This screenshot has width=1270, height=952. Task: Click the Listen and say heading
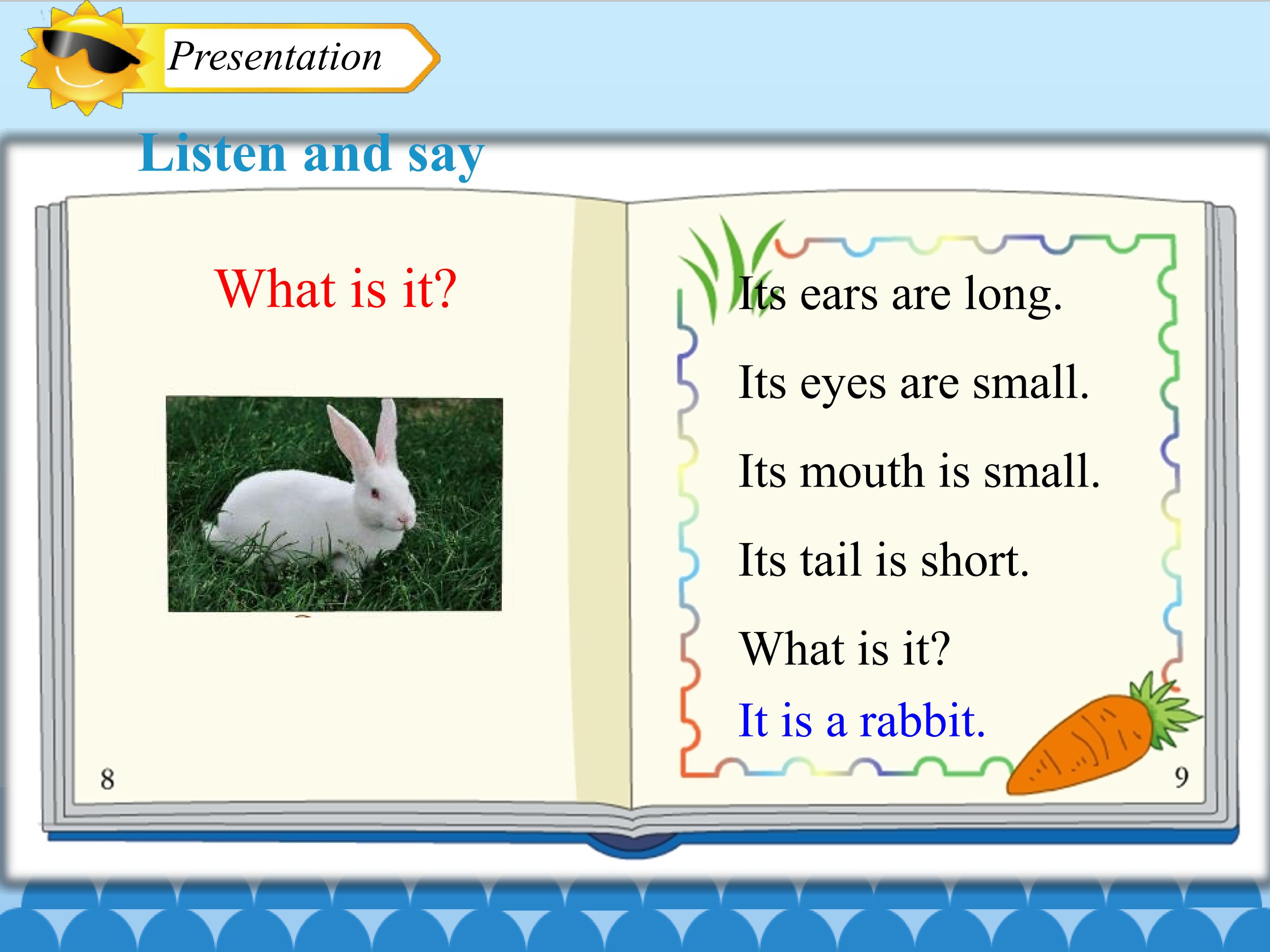pyautogui.click(x=311, y=153)
